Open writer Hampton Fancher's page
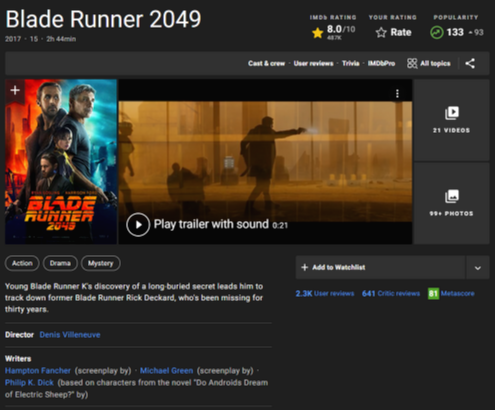Image resolution: width=495 pixels, height=410 pixels. click(x=38, y=371)
